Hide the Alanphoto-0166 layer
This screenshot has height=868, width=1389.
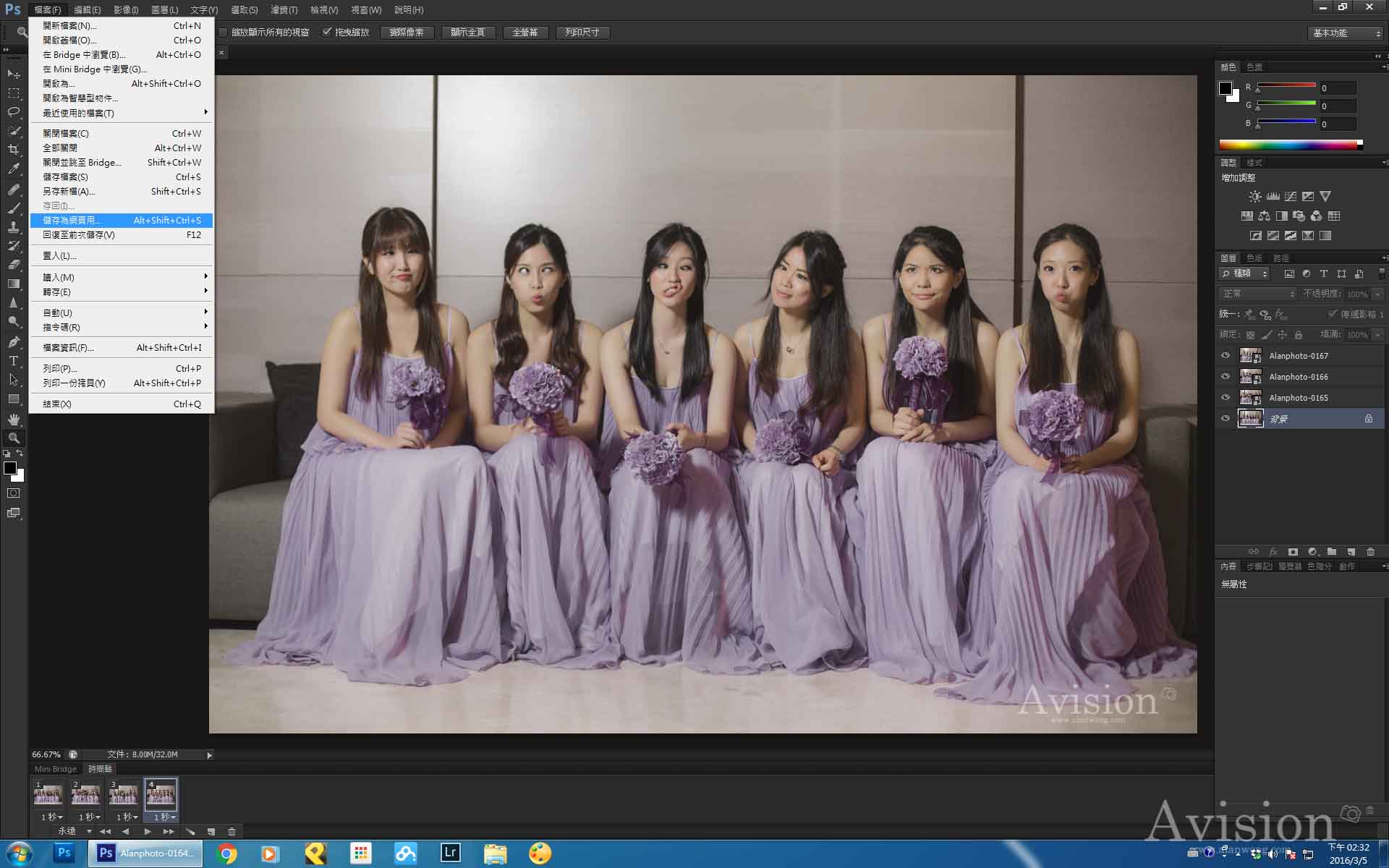pyautogui.click(x=1226, y=377)
